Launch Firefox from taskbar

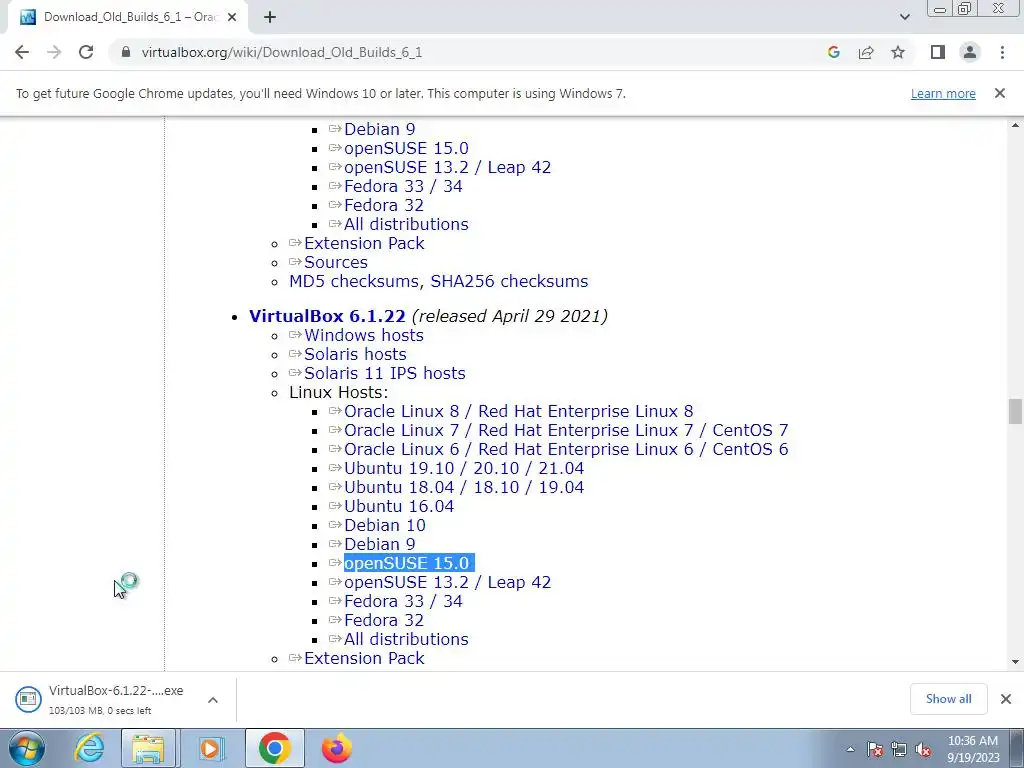(x=336, y=748)
